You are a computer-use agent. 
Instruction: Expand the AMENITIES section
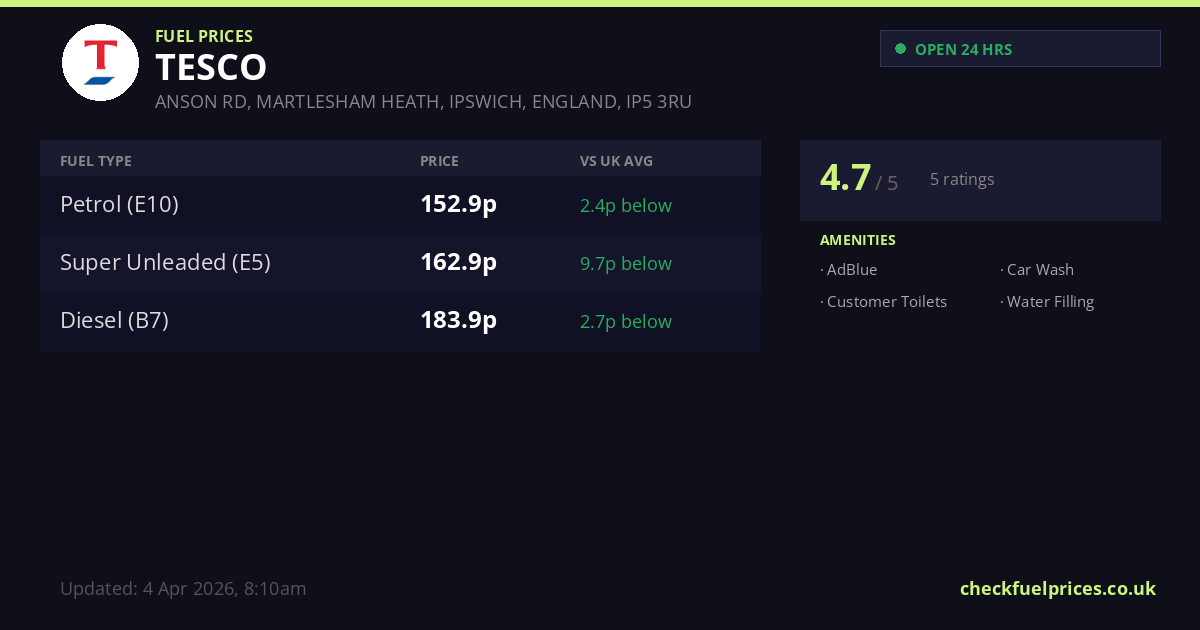(x=858, y=240)
